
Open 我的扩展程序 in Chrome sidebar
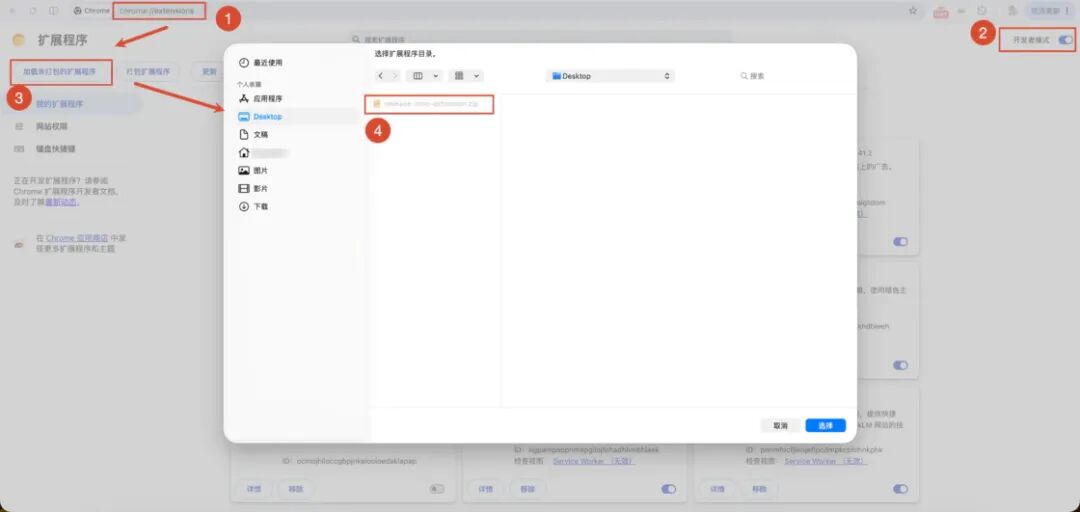(72, 104)
